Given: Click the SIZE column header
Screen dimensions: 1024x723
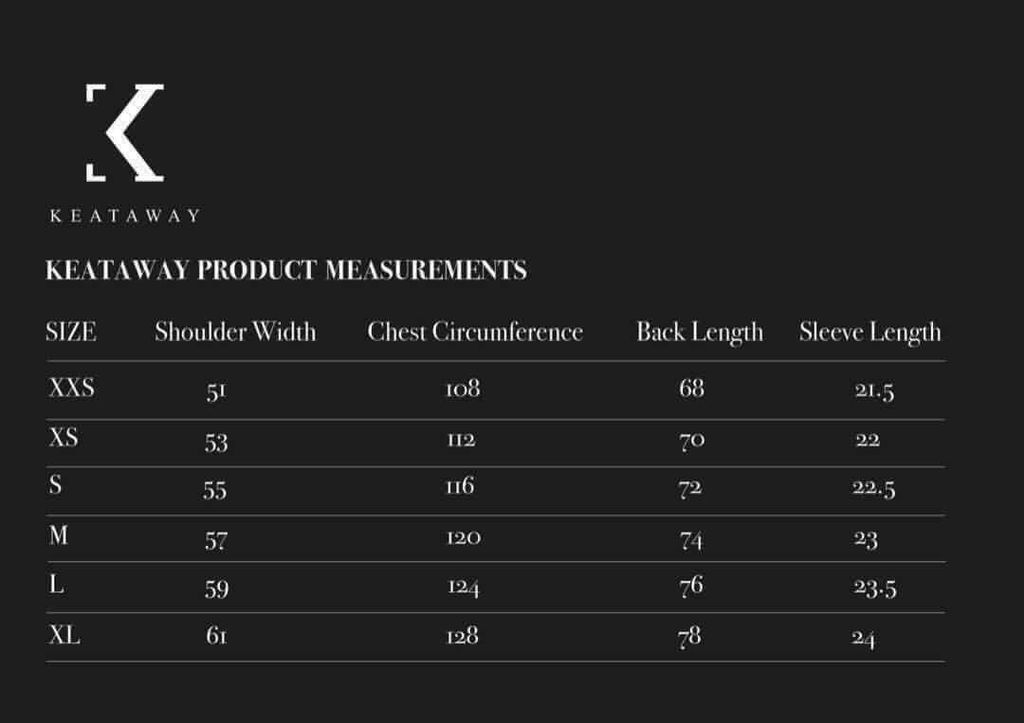Looking at the screenshot, I should tap(71, 332).
